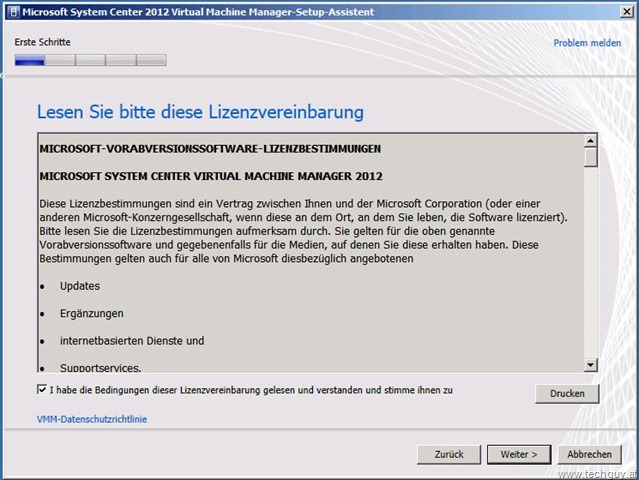Click the Ergänzungen bullet item
This screenshot has height=480, width=639.
point(92,314)
